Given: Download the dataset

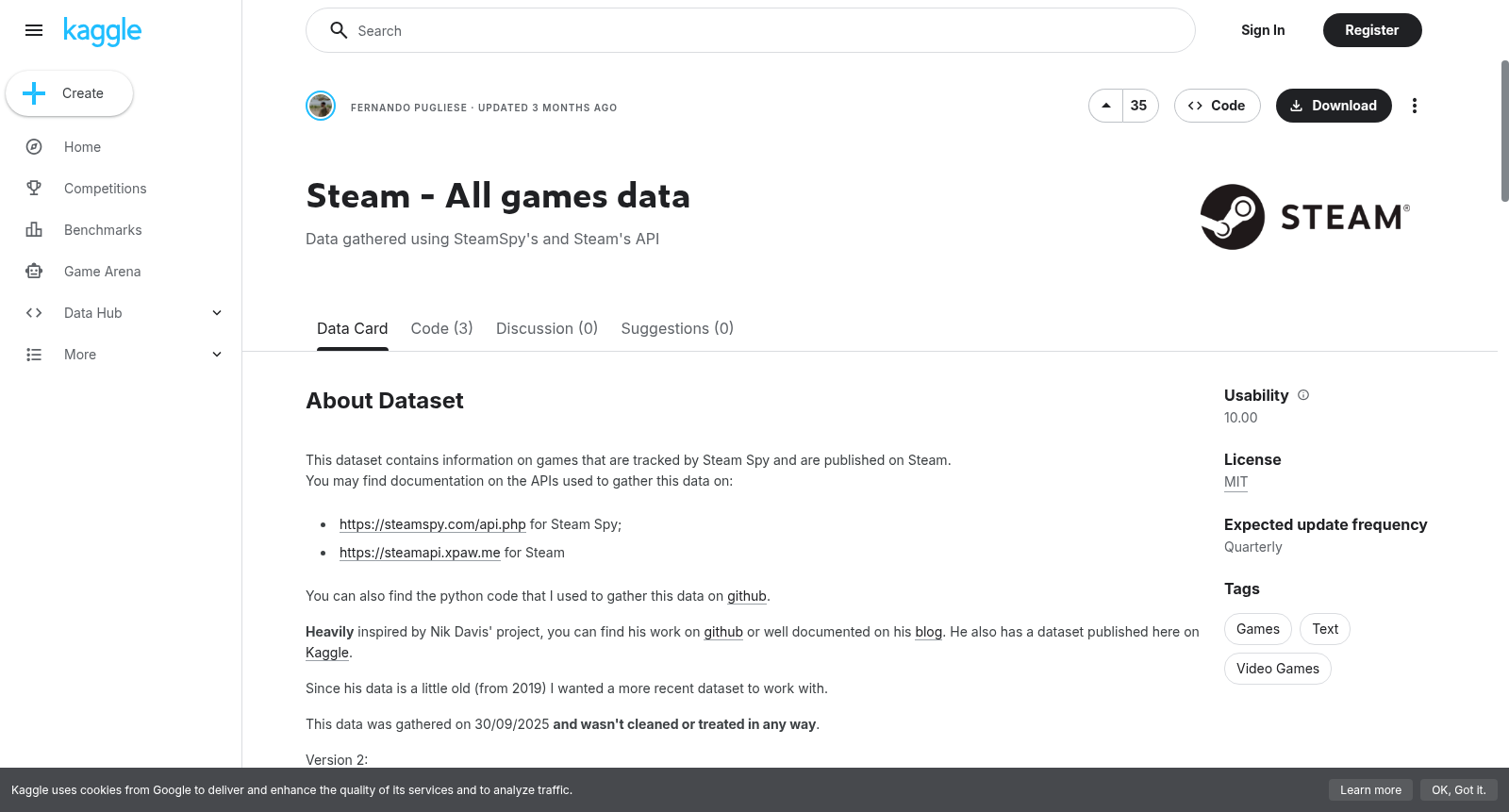Looking at the screenshot, I should click(1334, 106).
